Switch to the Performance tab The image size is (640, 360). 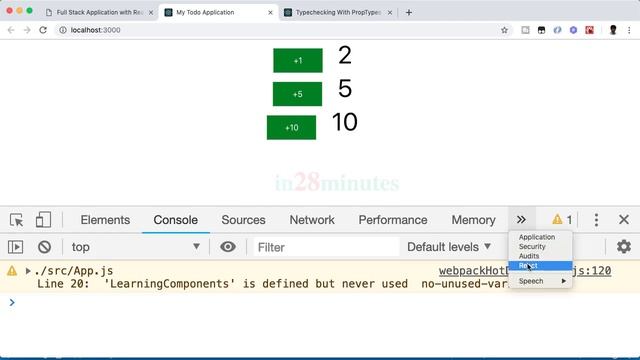393,220
